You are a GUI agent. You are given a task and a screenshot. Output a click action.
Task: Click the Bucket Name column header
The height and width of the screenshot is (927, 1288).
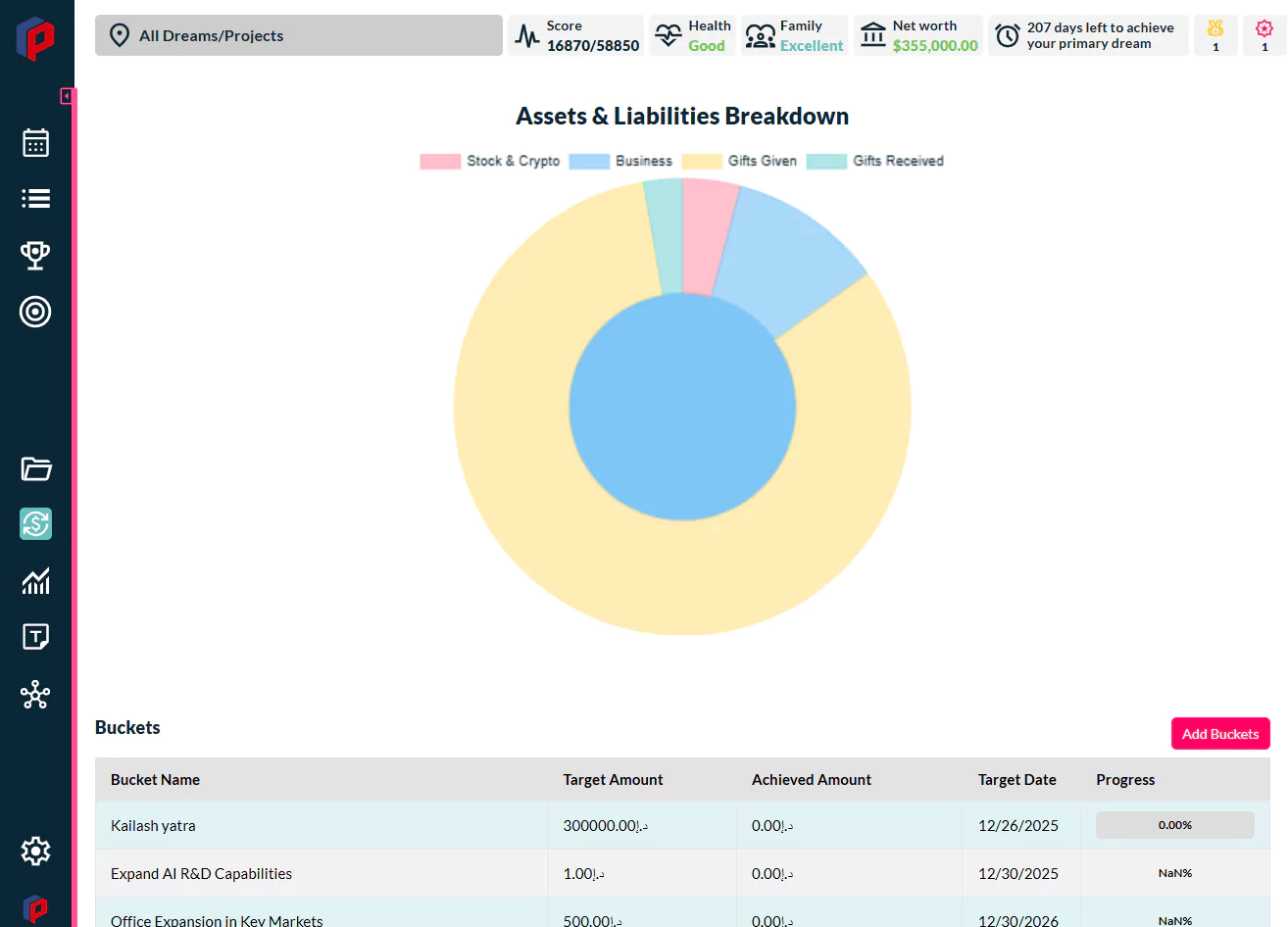pos(155,780)
